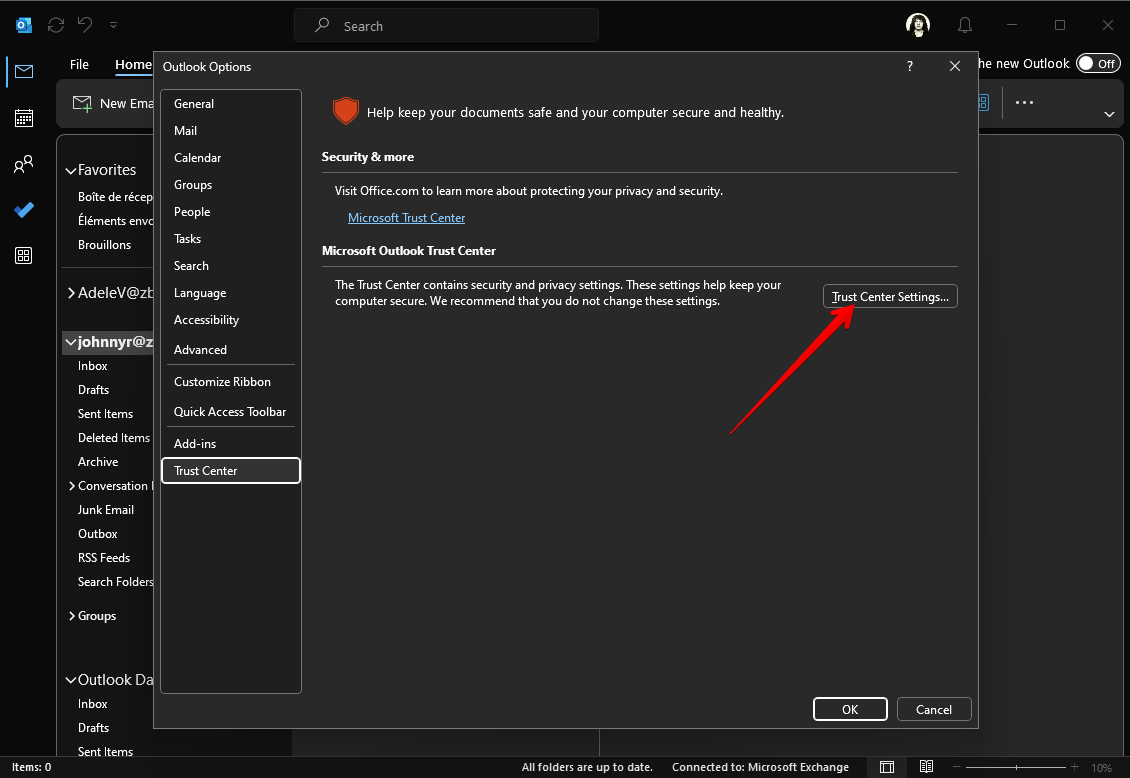Open the To Do checkmark icon
1130x778 pixels.
tap(24, 210)
